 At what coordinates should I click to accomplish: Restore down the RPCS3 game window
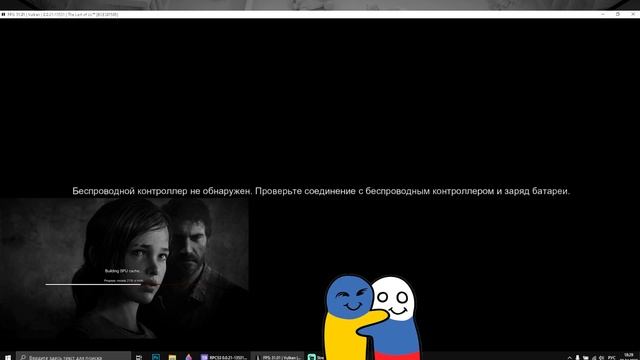[x=618, y=14]
